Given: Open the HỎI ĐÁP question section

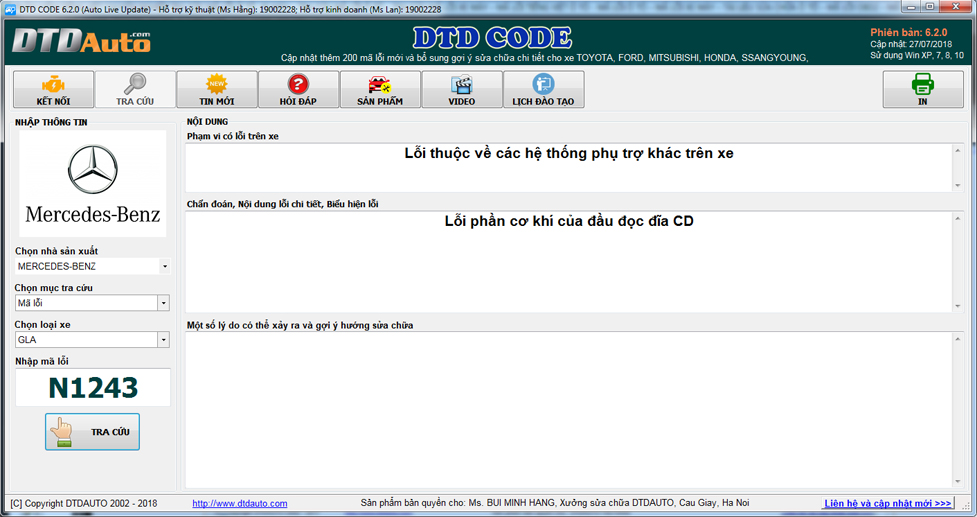Looking at the screenshot, I should tap(298, 90).
